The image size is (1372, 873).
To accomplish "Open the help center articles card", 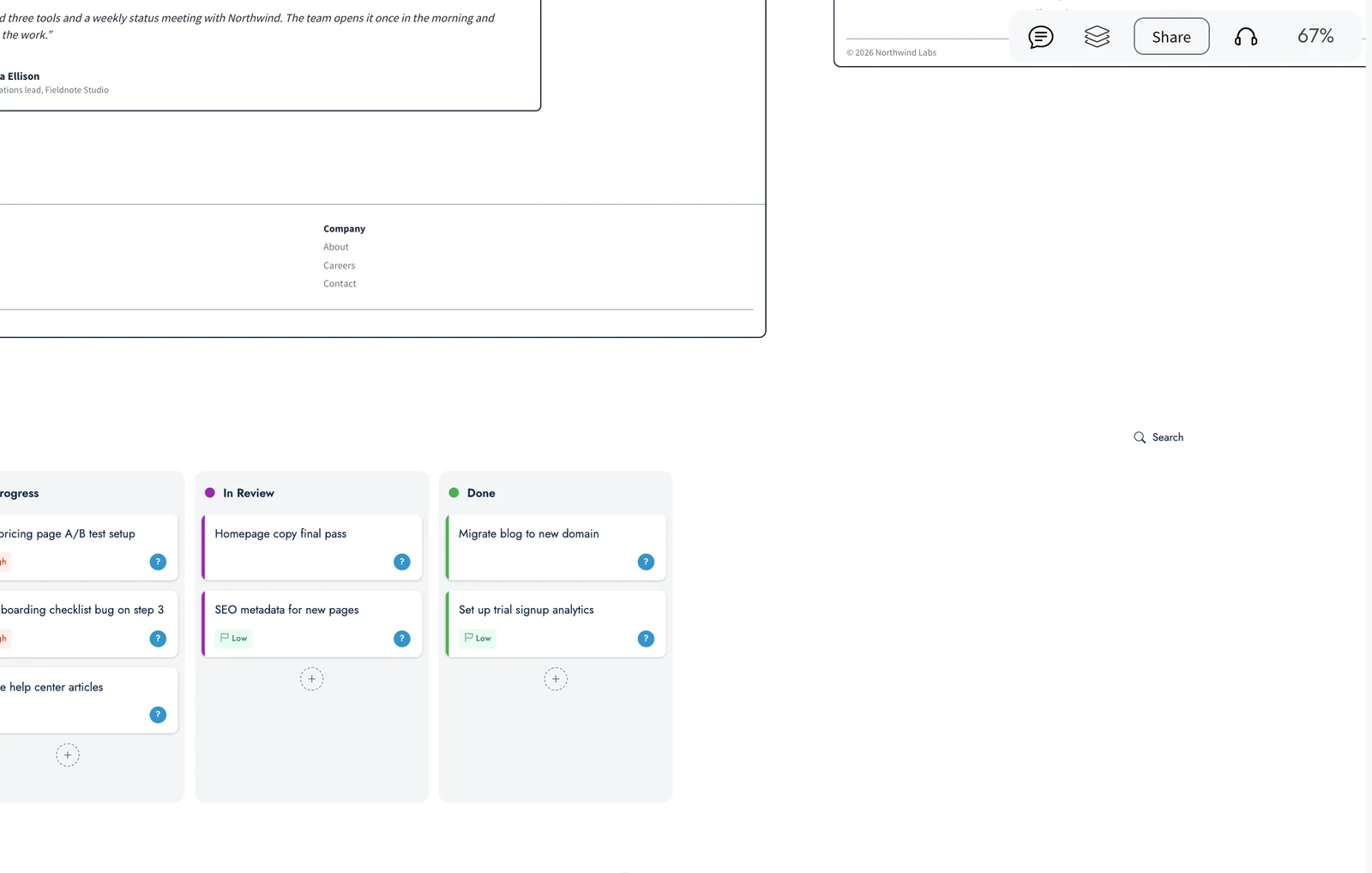I will coord(88,701).
